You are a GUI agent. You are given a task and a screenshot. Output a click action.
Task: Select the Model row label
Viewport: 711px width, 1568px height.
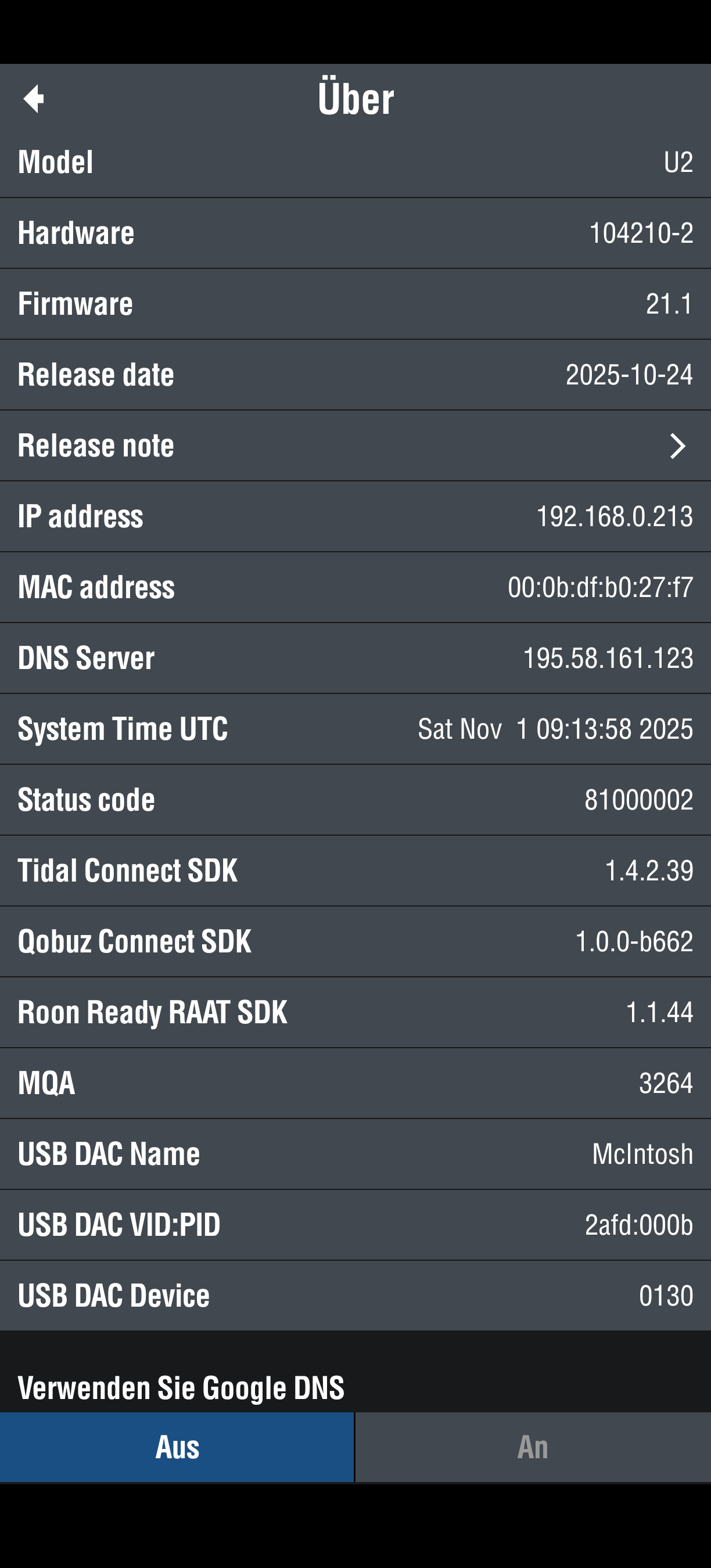pyautogui.click(x=55, y=163)
